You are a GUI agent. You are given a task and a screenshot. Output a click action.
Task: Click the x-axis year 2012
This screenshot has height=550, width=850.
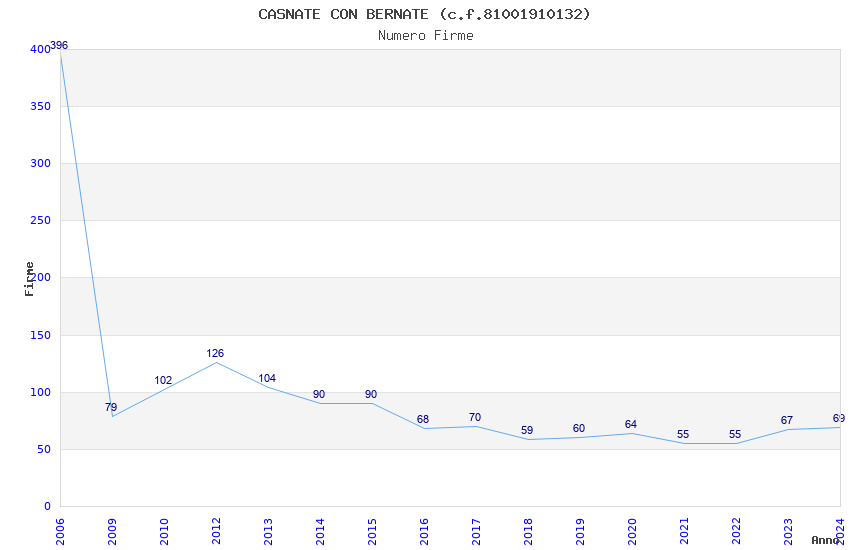[x=216, y=532]
